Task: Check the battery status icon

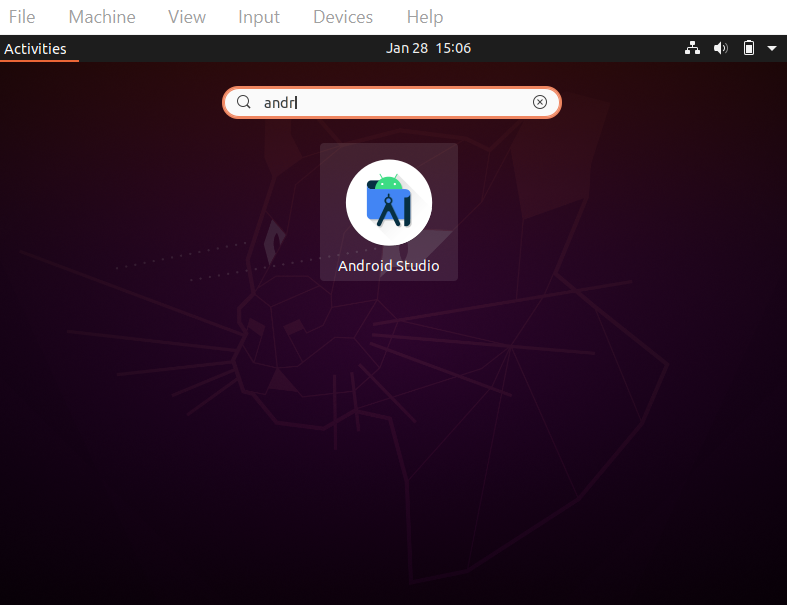Action: point(748,48)
